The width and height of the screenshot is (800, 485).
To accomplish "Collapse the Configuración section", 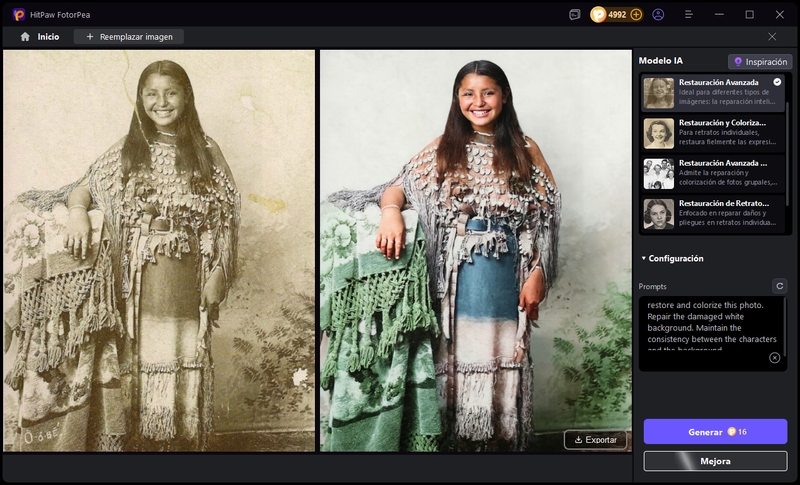I will [x=672, y=259].
